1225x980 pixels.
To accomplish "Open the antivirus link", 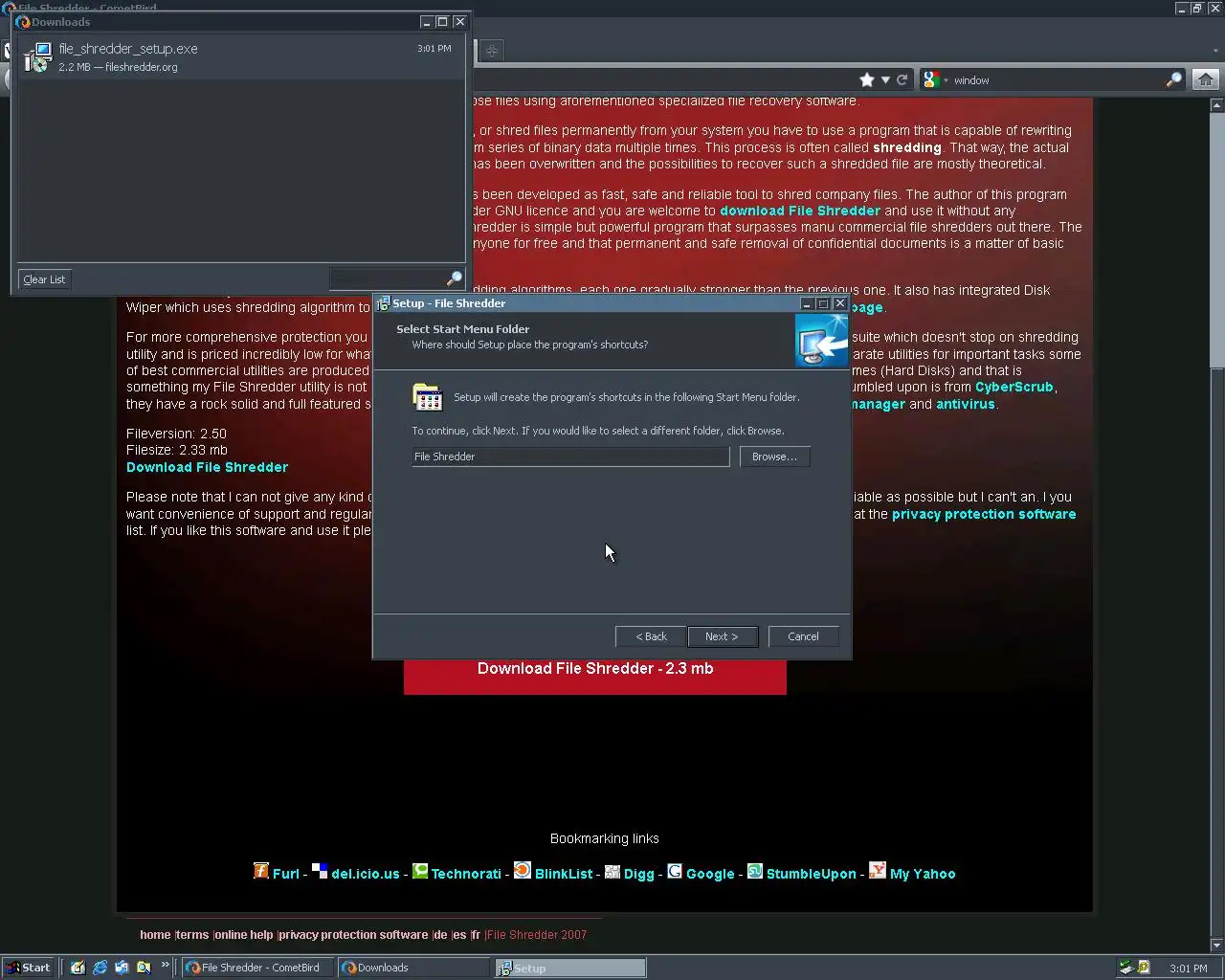I will point(966,404).
